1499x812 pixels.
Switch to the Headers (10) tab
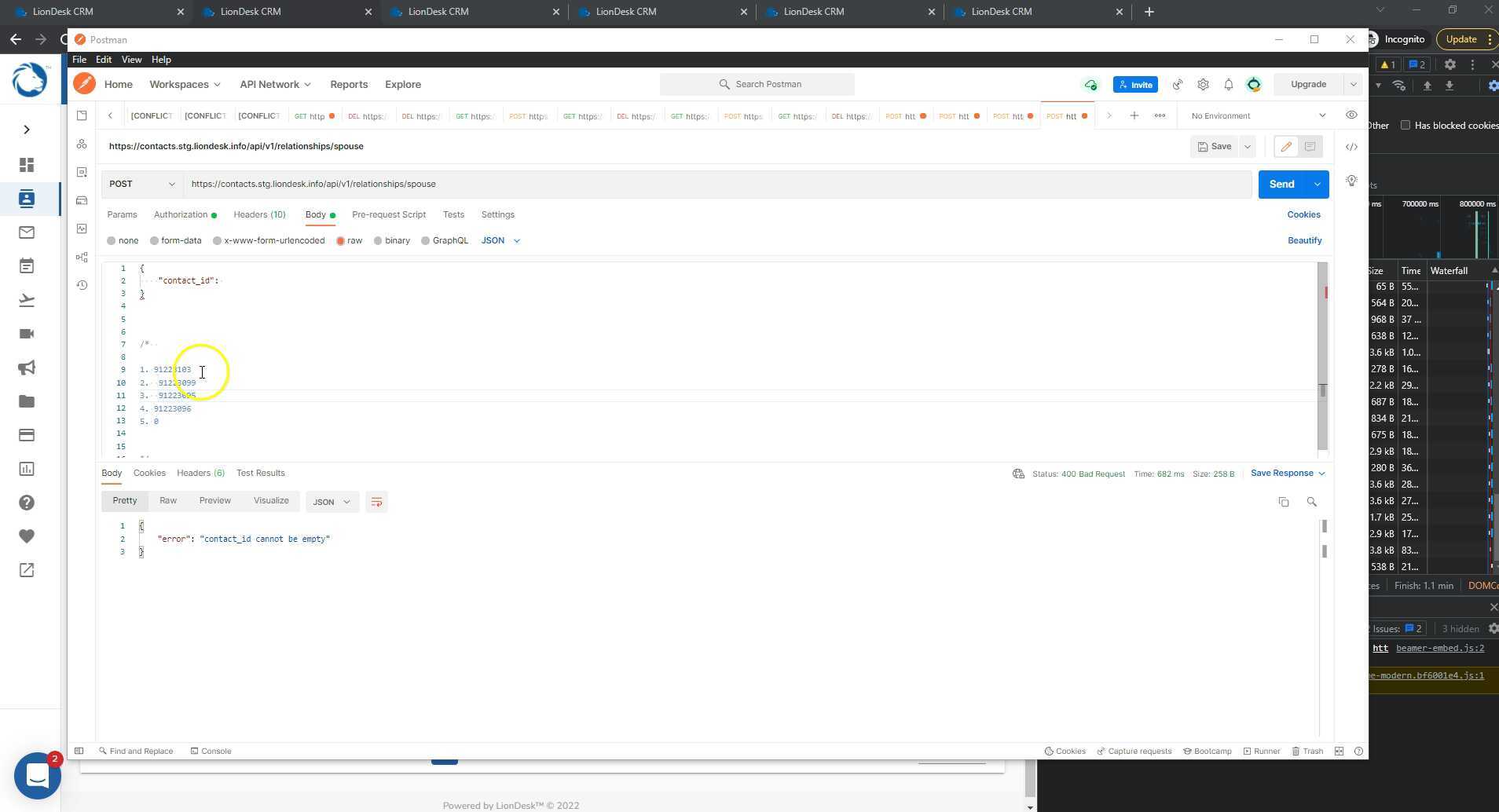259,214
